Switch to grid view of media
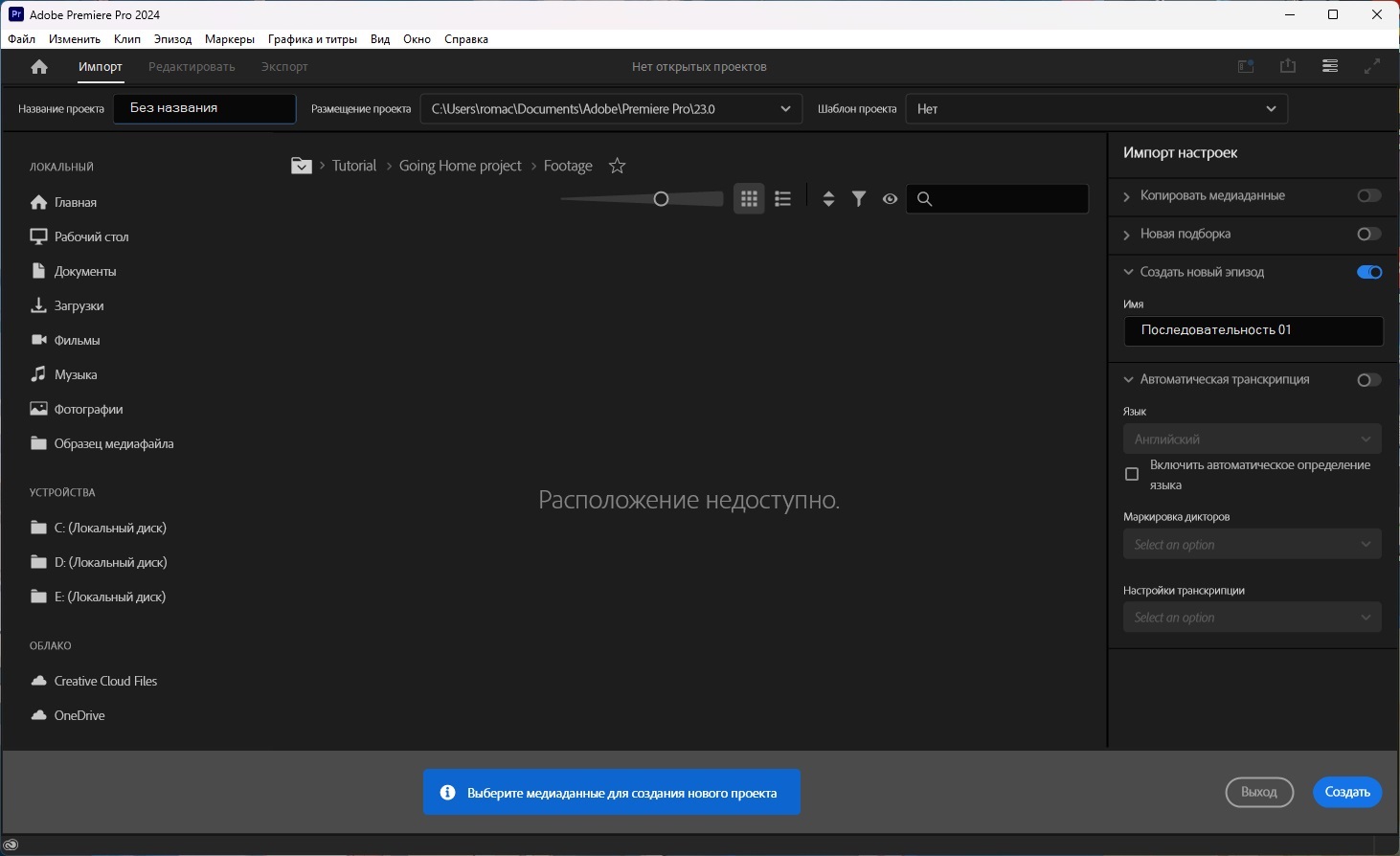Screen dimensions: 1400x856 click(x=749, y=199)
